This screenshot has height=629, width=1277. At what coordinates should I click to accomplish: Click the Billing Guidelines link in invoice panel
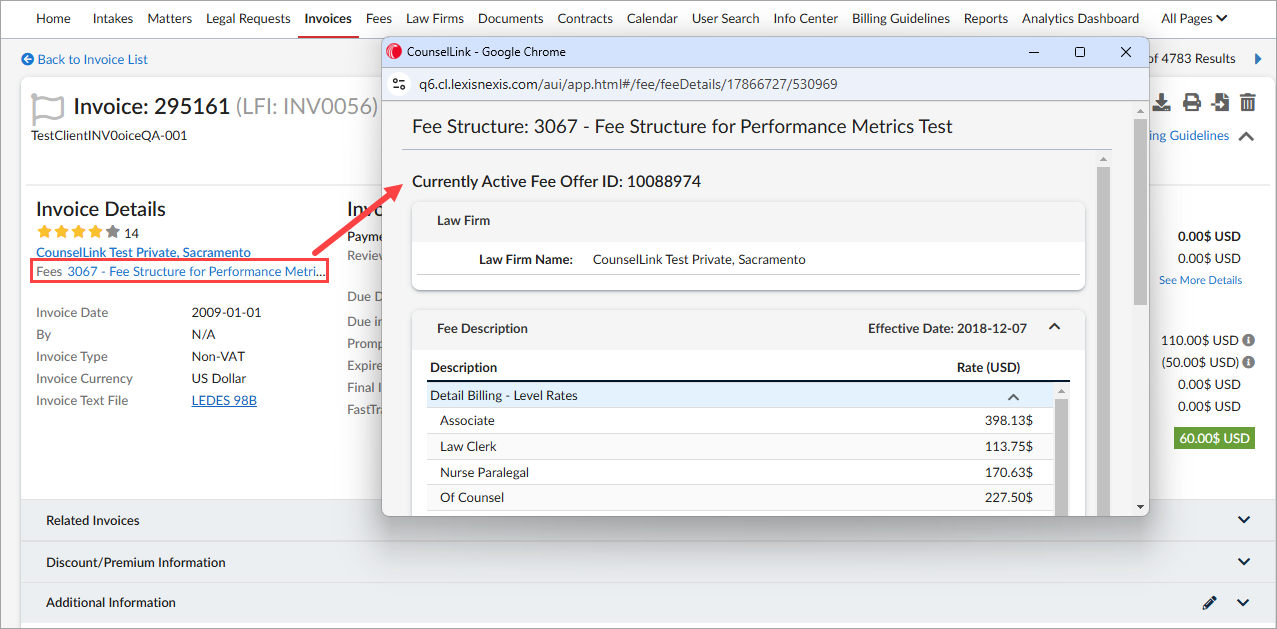click(1189, 136)
